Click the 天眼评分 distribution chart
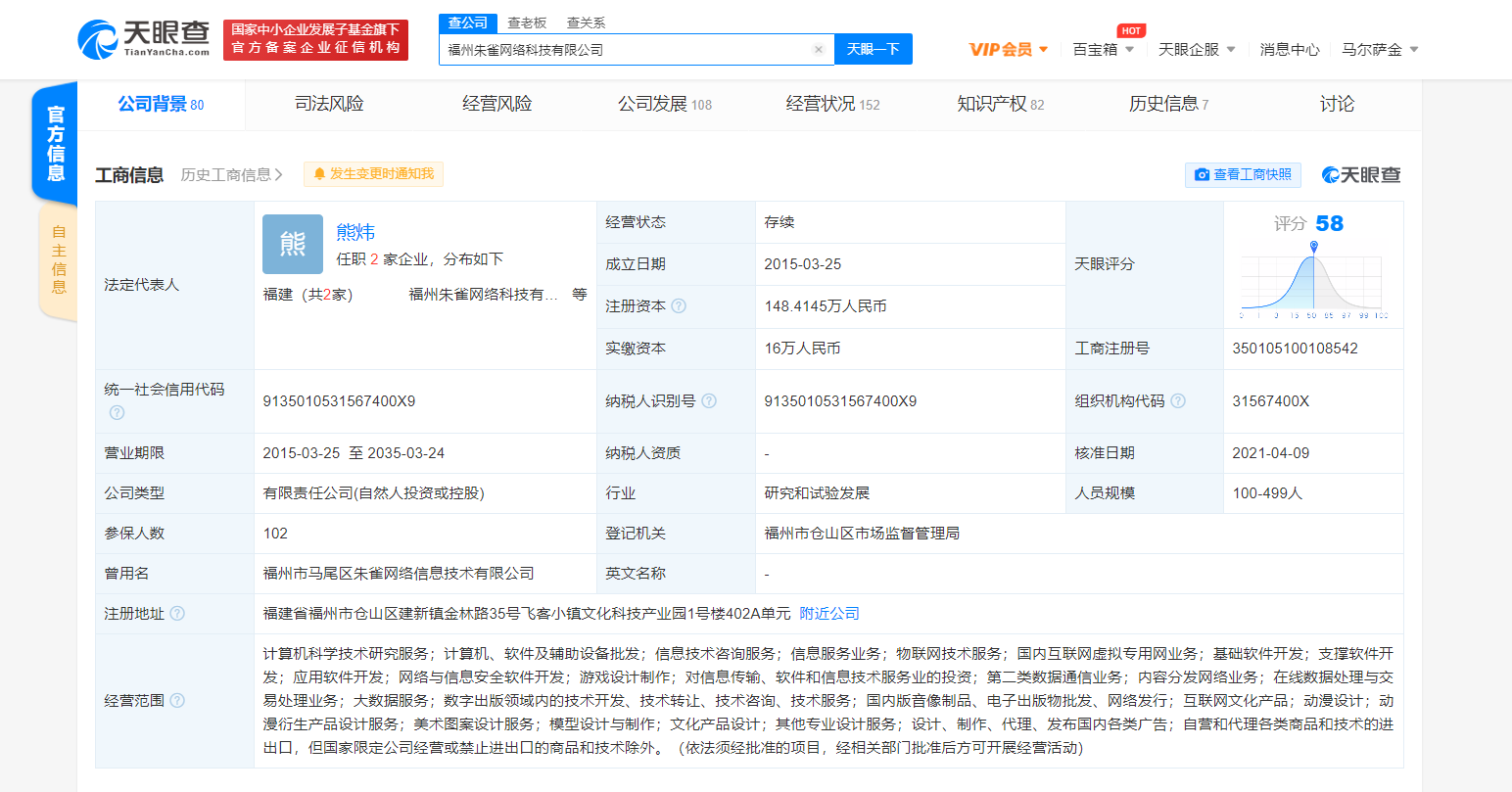The image size is (1512, 792). coord(1313,281)
